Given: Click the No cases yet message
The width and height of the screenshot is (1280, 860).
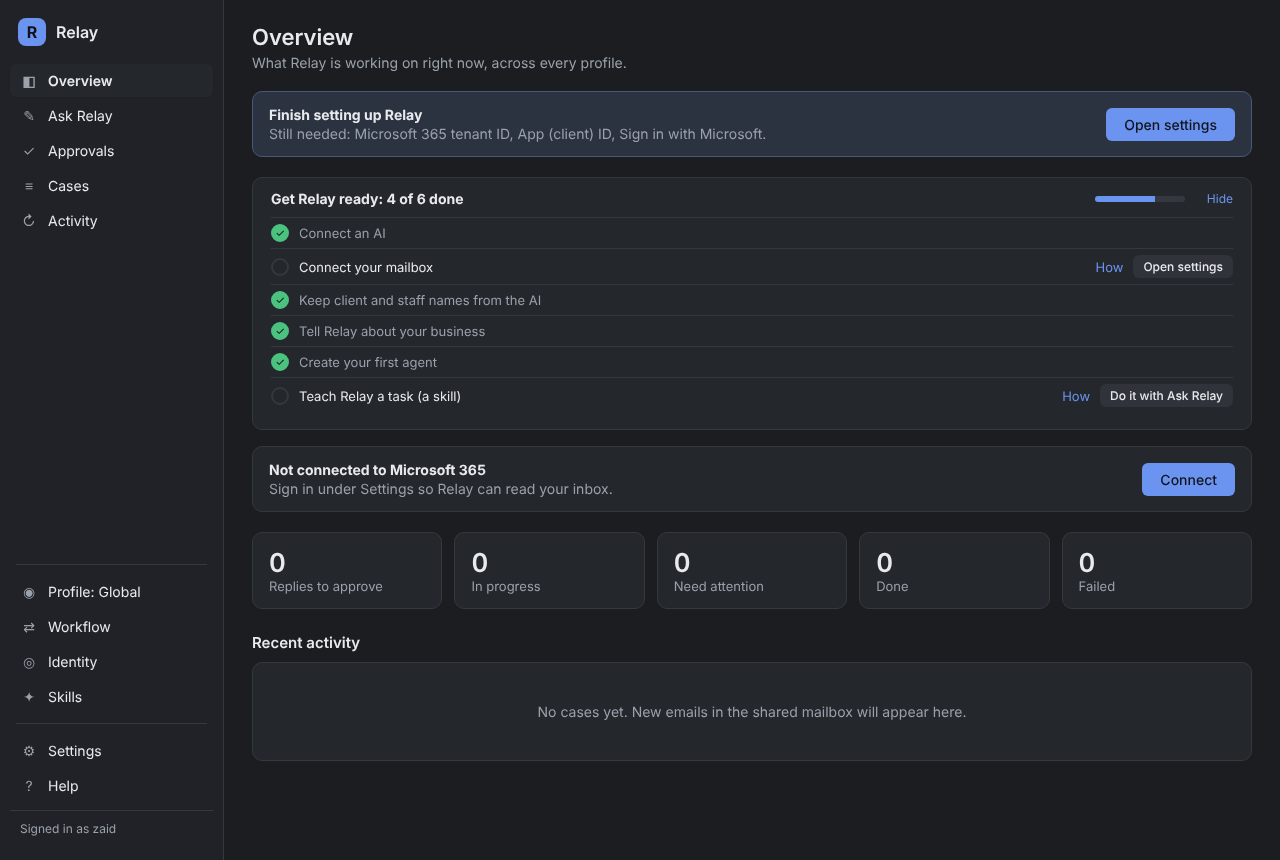Looking at the screenshot, I should pos(752,713).
